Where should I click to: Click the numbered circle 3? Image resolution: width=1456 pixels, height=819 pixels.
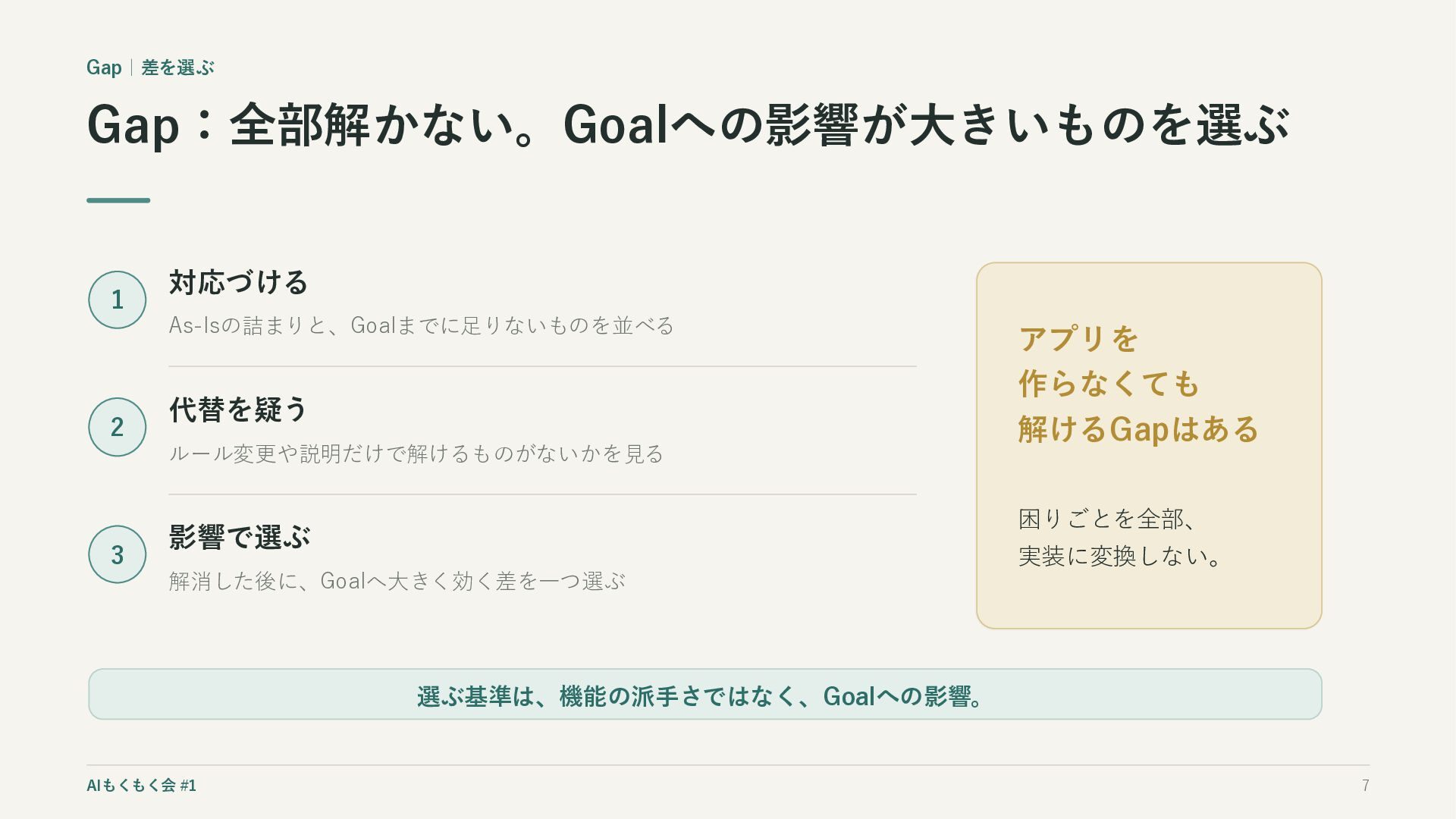pyautogui.click(x=117, y=554)
